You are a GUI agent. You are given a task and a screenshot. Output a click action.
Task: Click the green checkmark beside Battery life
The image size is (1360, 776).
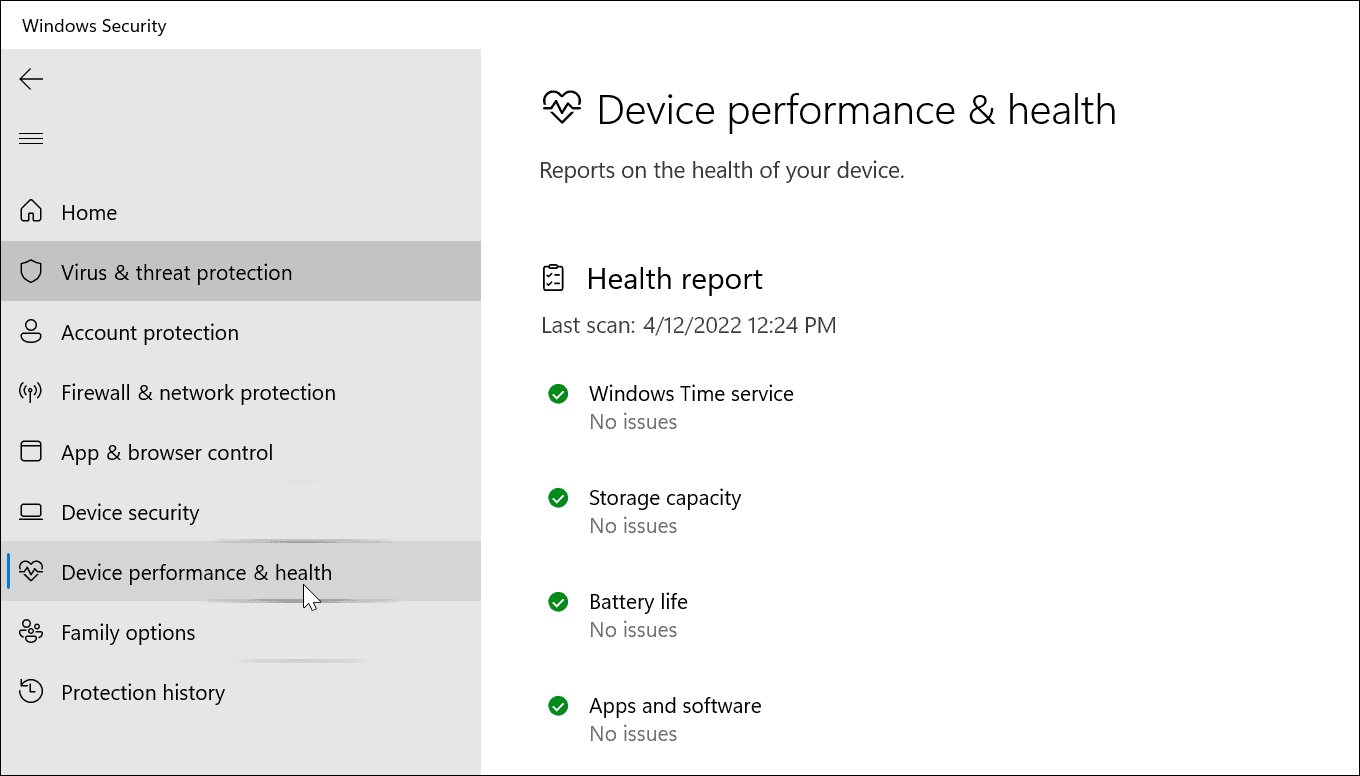pyautogui.click(x=558, y=601)
